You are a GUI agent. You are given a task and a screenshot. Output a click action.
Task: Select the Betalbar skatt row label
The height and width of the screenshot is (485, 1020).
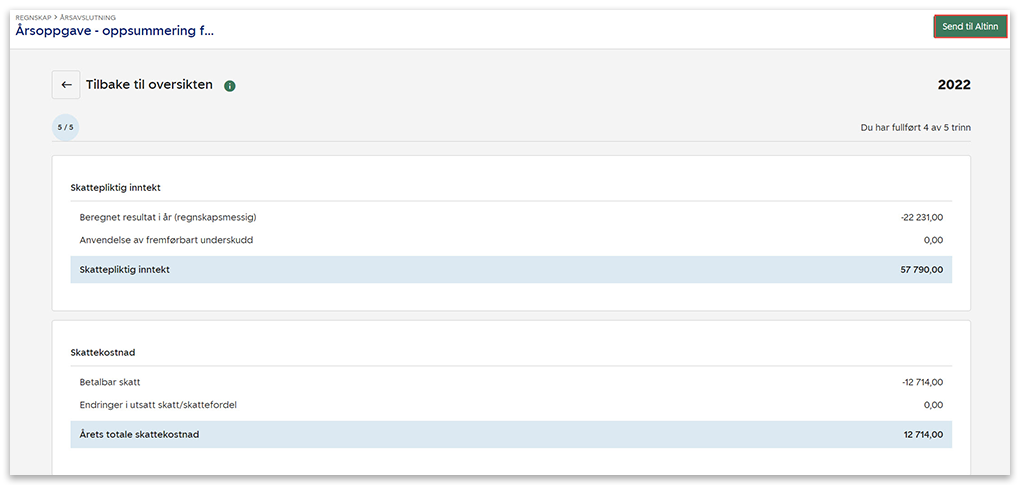click(111, 382)
